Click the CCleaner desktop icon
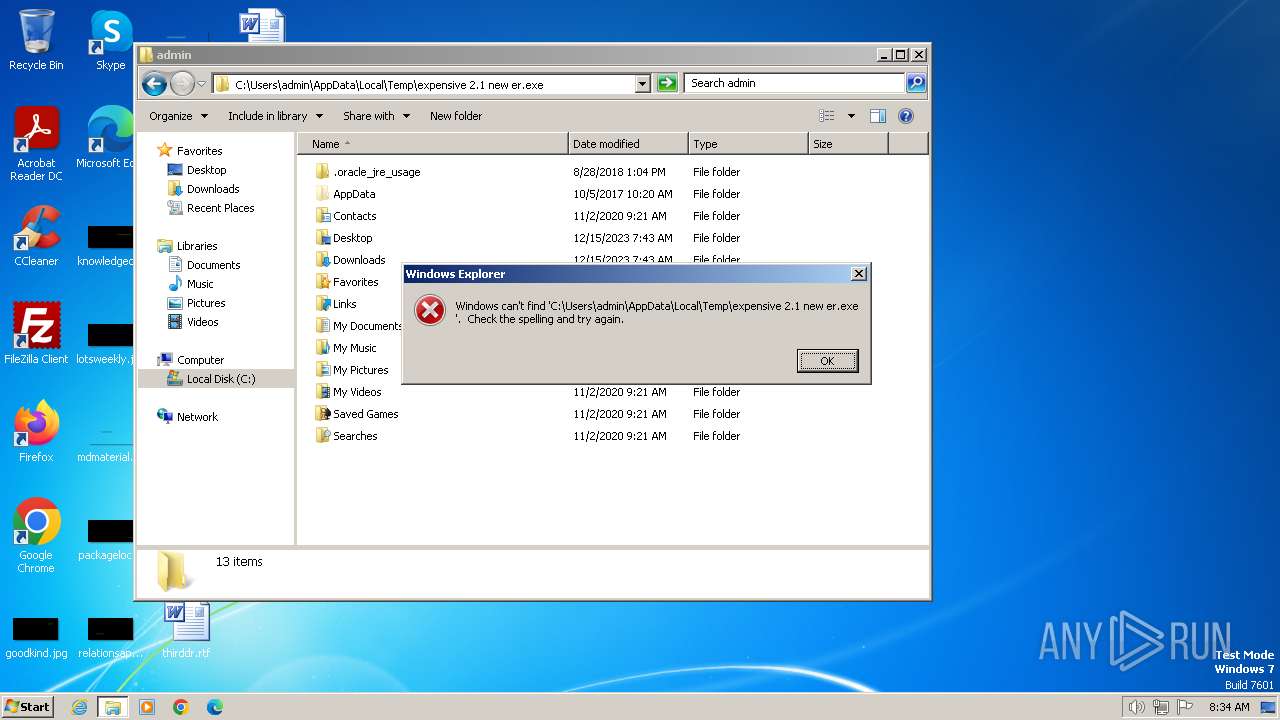Image resolution: width=1280 pixels, height=720 pixels. click(36, 237)
